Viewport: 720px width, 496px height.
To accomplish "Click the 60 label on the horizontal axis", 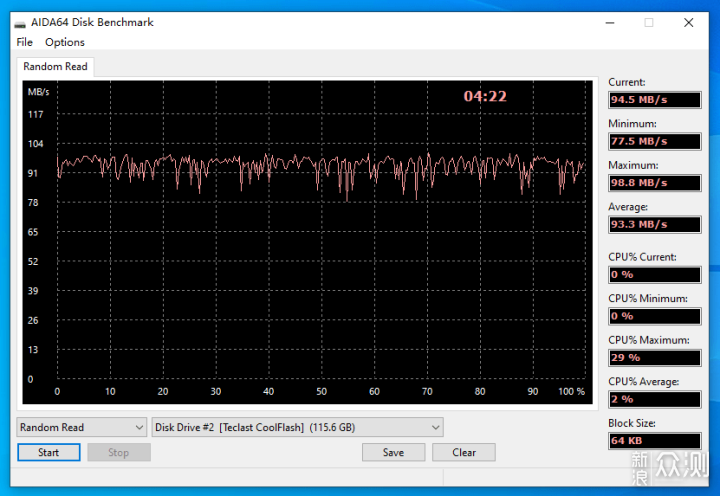I will 374,391.
